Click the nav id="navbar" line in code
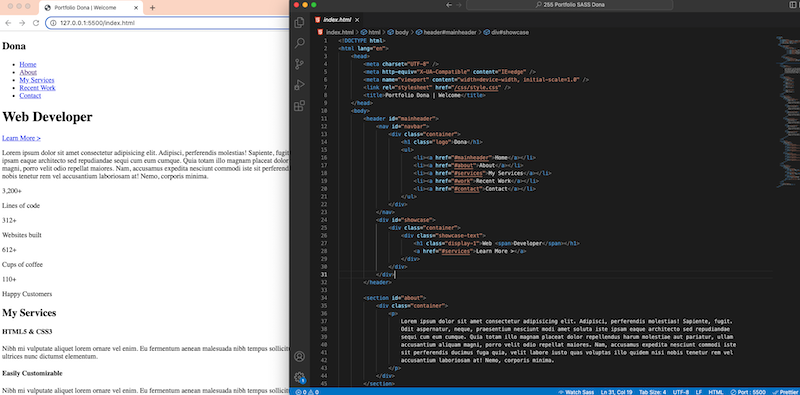Image resolution: width=800 pixels, height=395 pixels. click(x=403, y=126)
